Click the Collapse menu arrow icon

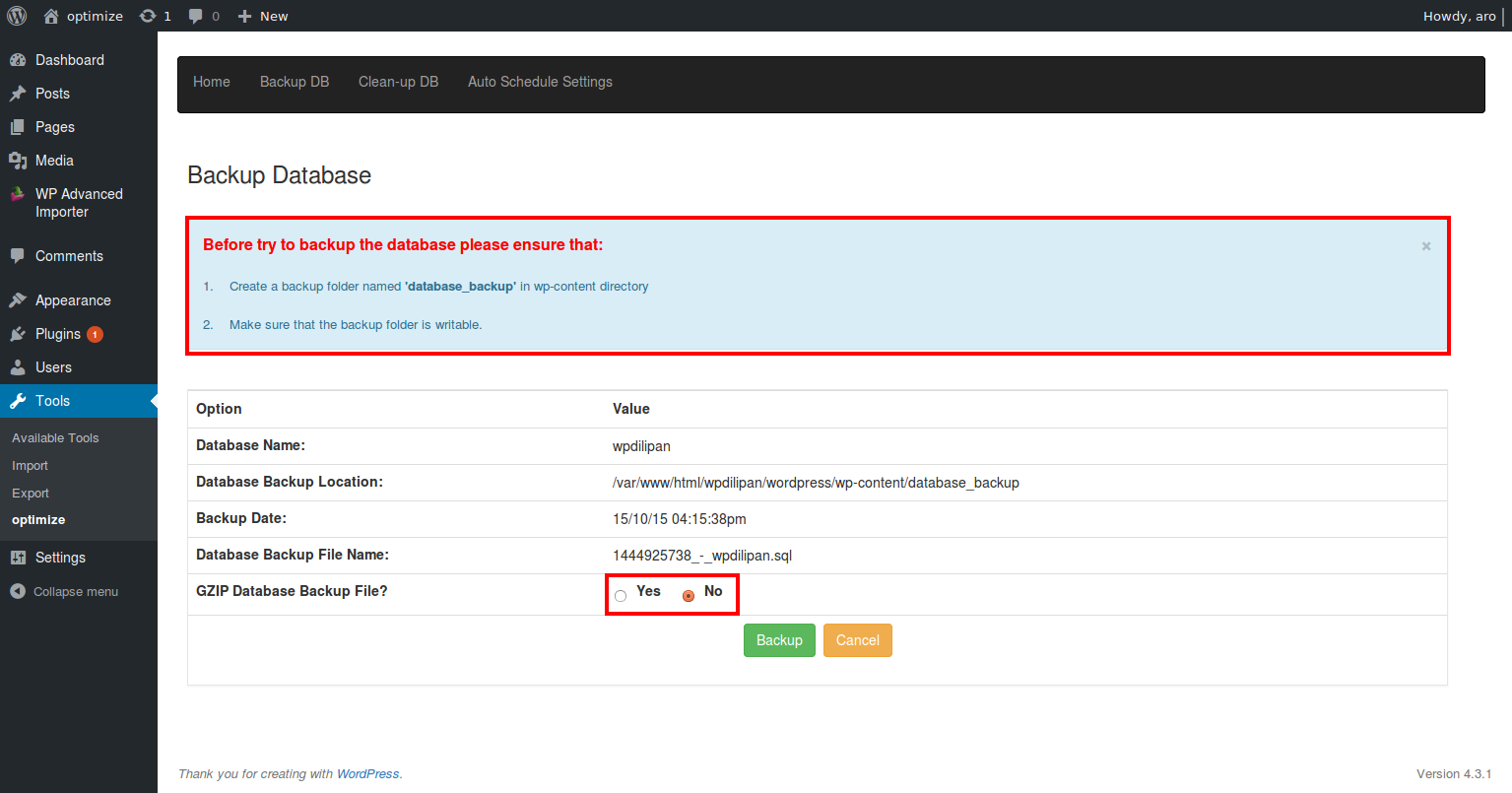18,591
